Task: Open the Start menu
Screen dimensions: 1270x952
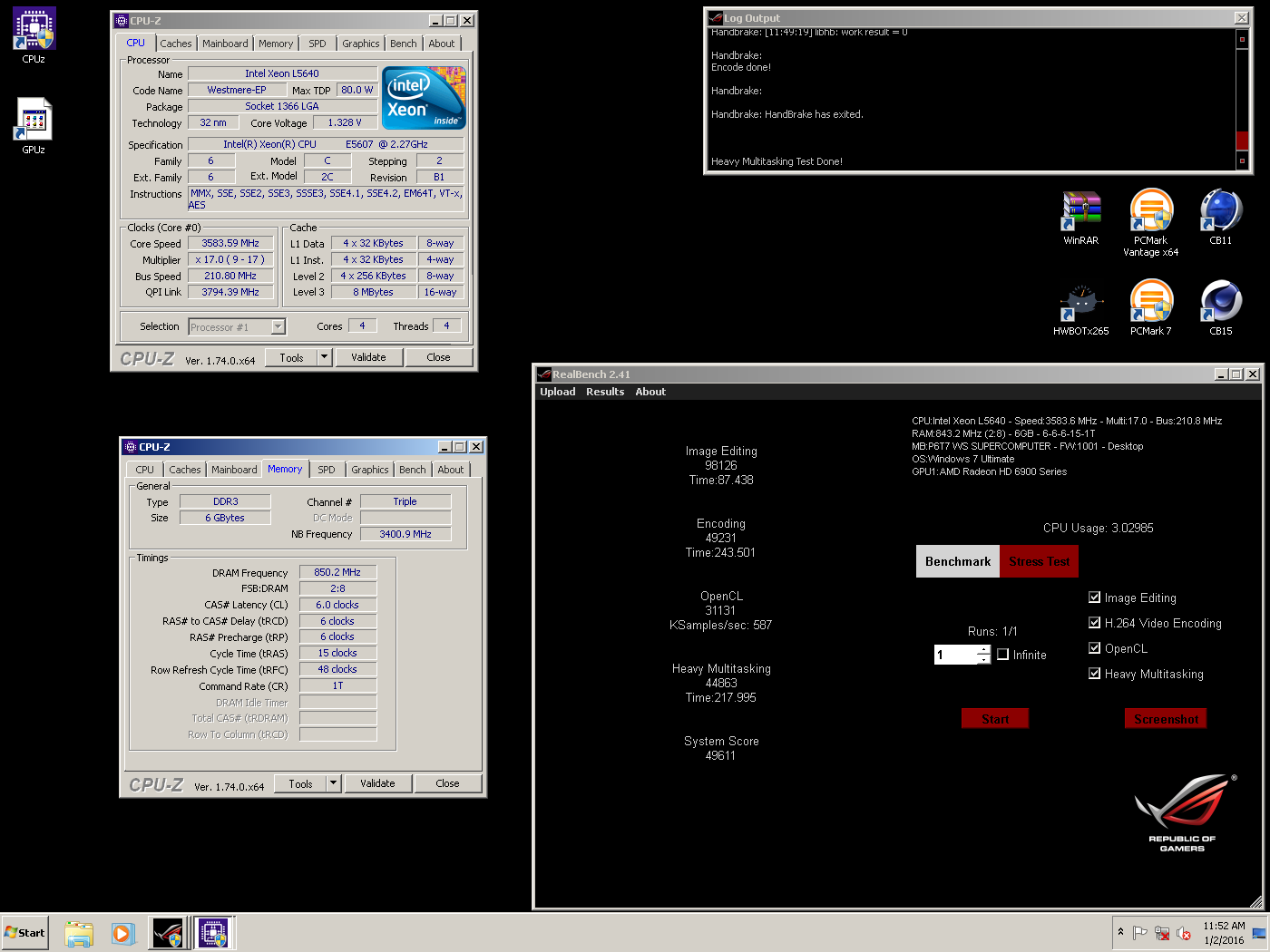Action: pos(24,933)
